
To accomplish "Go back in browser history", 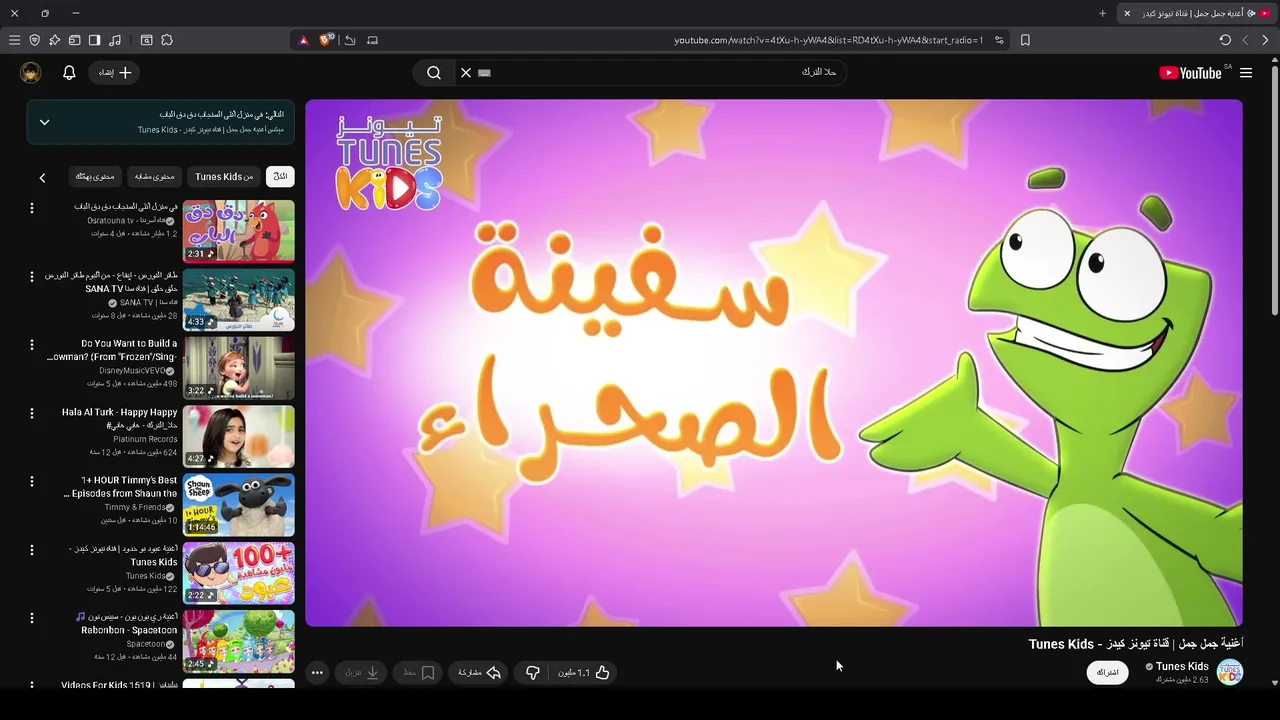I will (x=1265, y=40).
